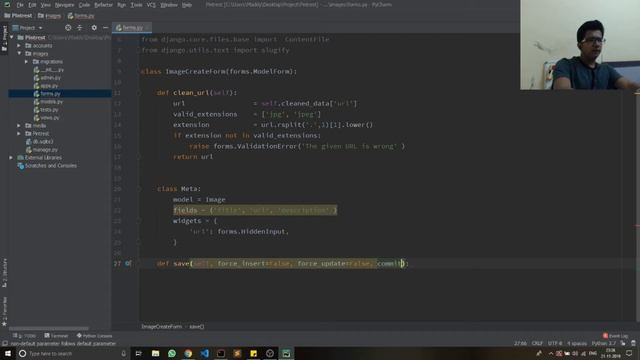Click the 4 spaces indent indicator
640x360 pixels.
(x=577, y=344)
